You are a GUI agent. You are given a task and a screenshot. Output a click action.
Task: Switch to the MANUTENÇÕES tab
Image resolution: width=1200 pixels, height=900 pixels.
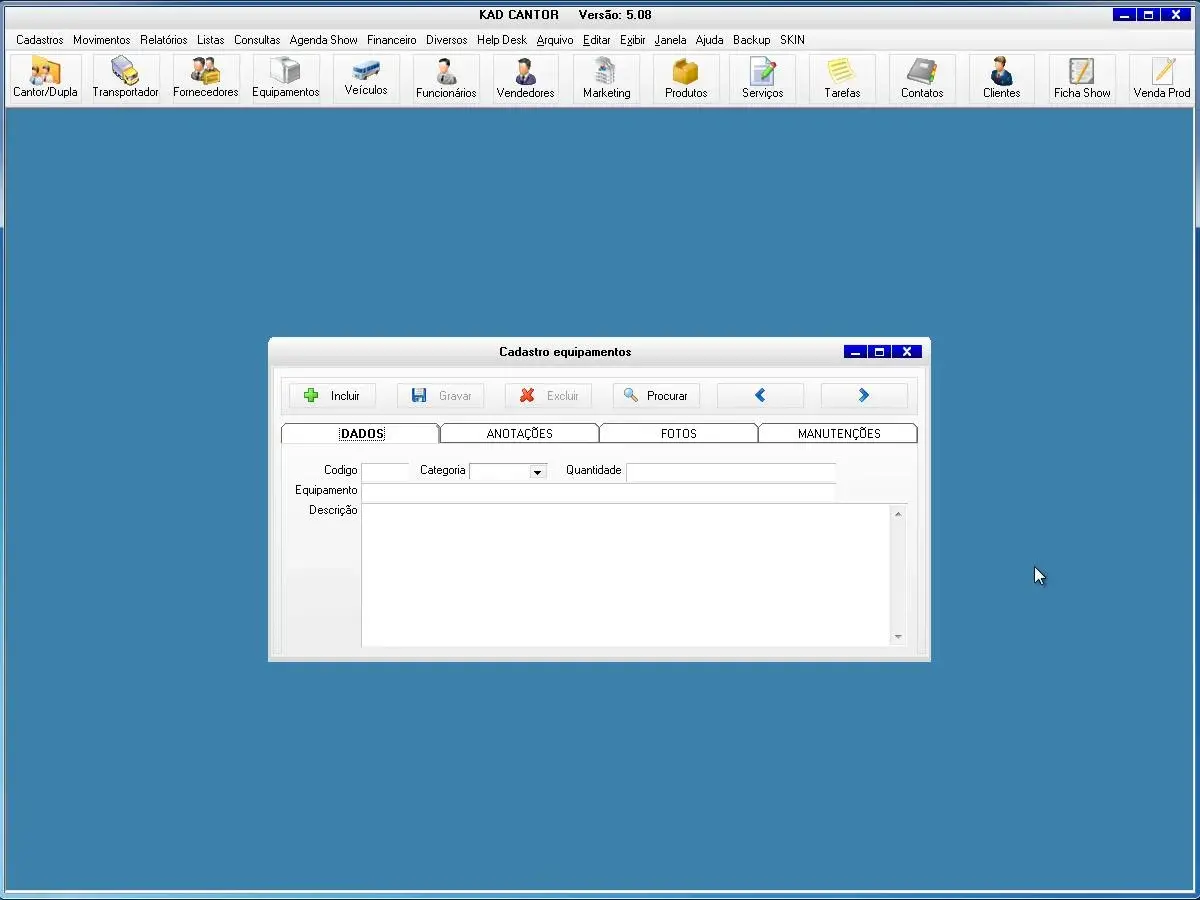(838, 434)
